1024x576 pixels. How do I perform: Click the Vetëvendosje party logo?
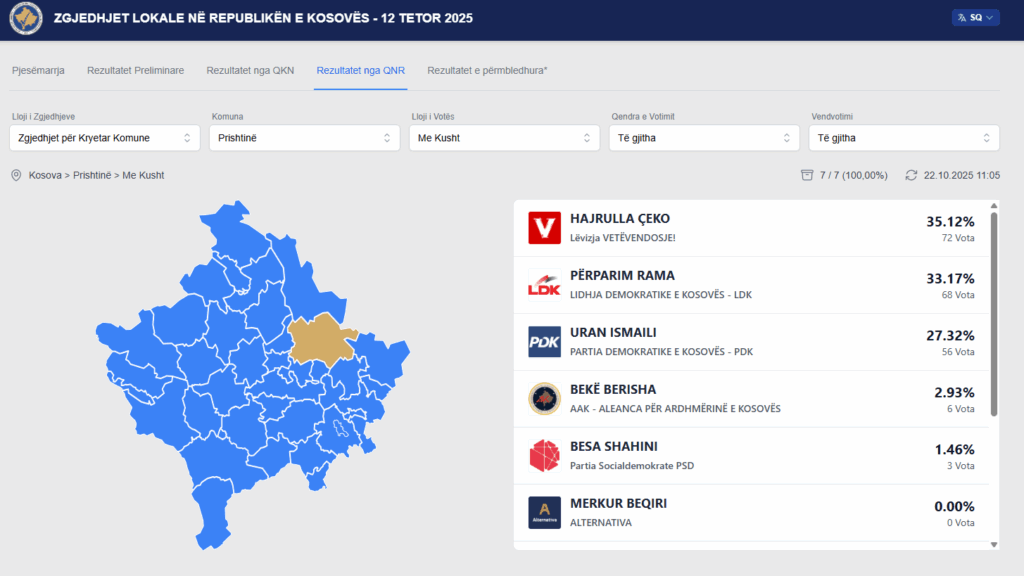click(x=544, y=228)
